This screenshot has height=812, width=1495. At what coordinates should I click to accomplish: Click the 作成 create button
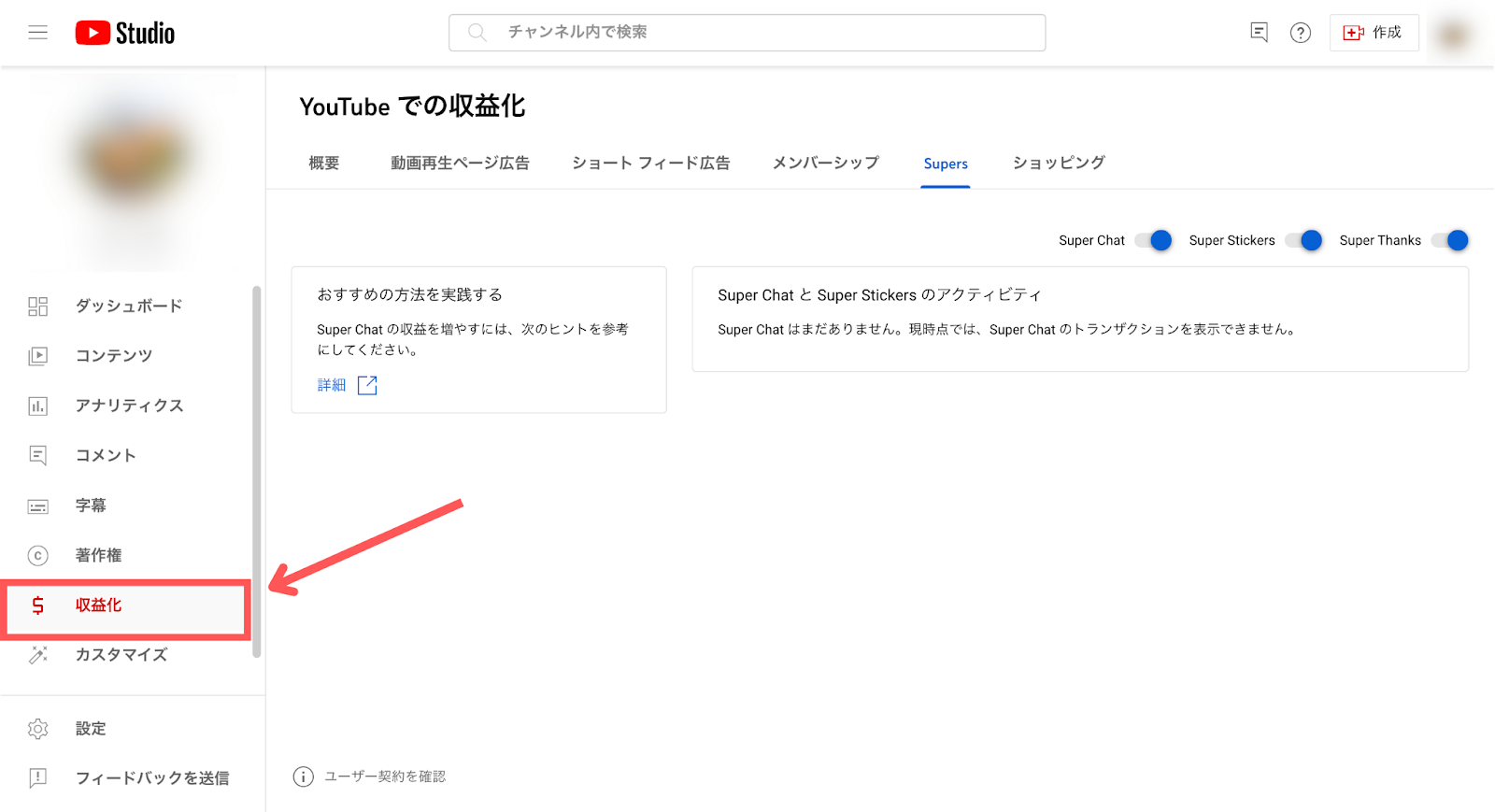point(1374,33)
